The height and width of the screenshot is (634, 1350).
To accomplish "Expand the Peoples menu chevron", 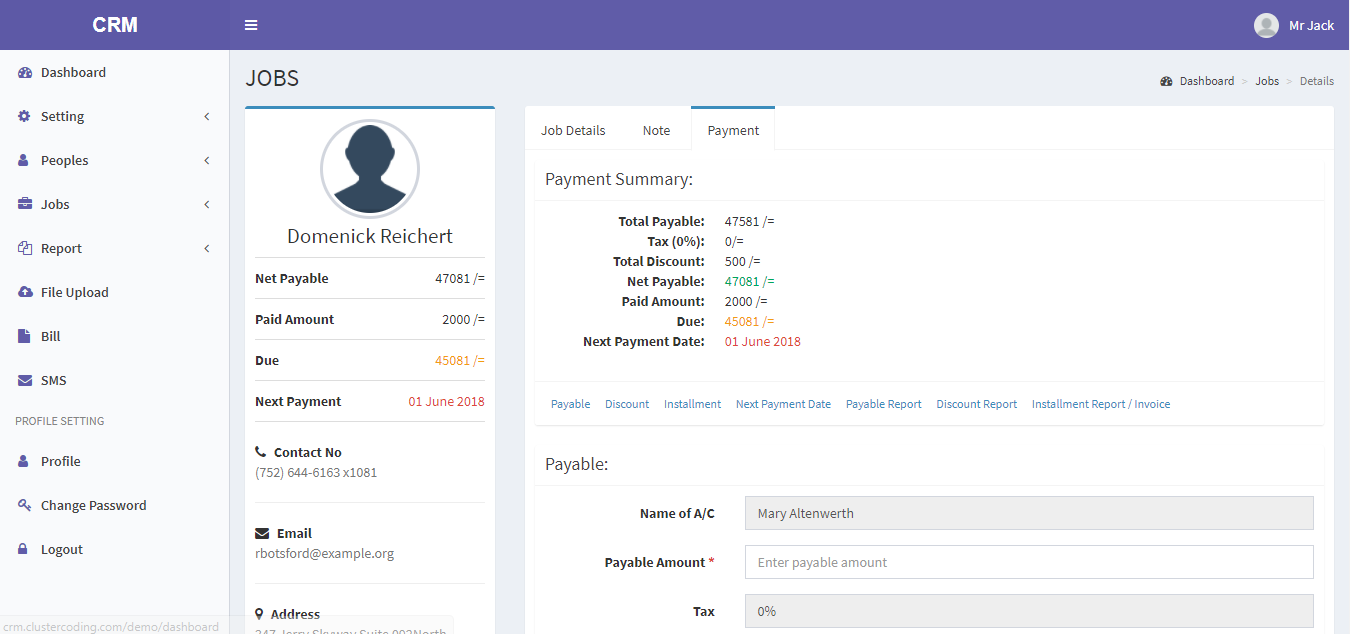I will point(207,161).
